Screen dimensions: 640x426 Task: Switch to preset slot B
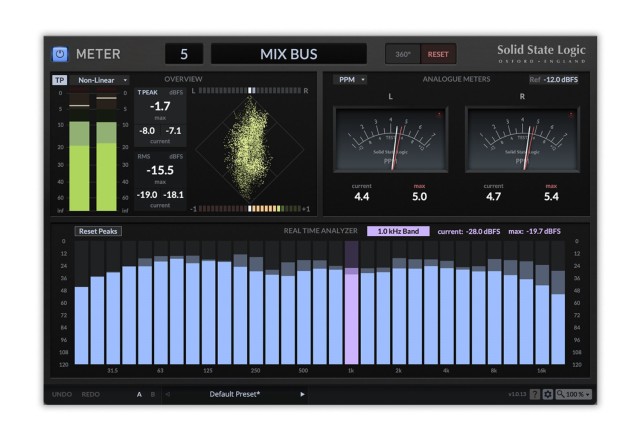click(152, 394)
